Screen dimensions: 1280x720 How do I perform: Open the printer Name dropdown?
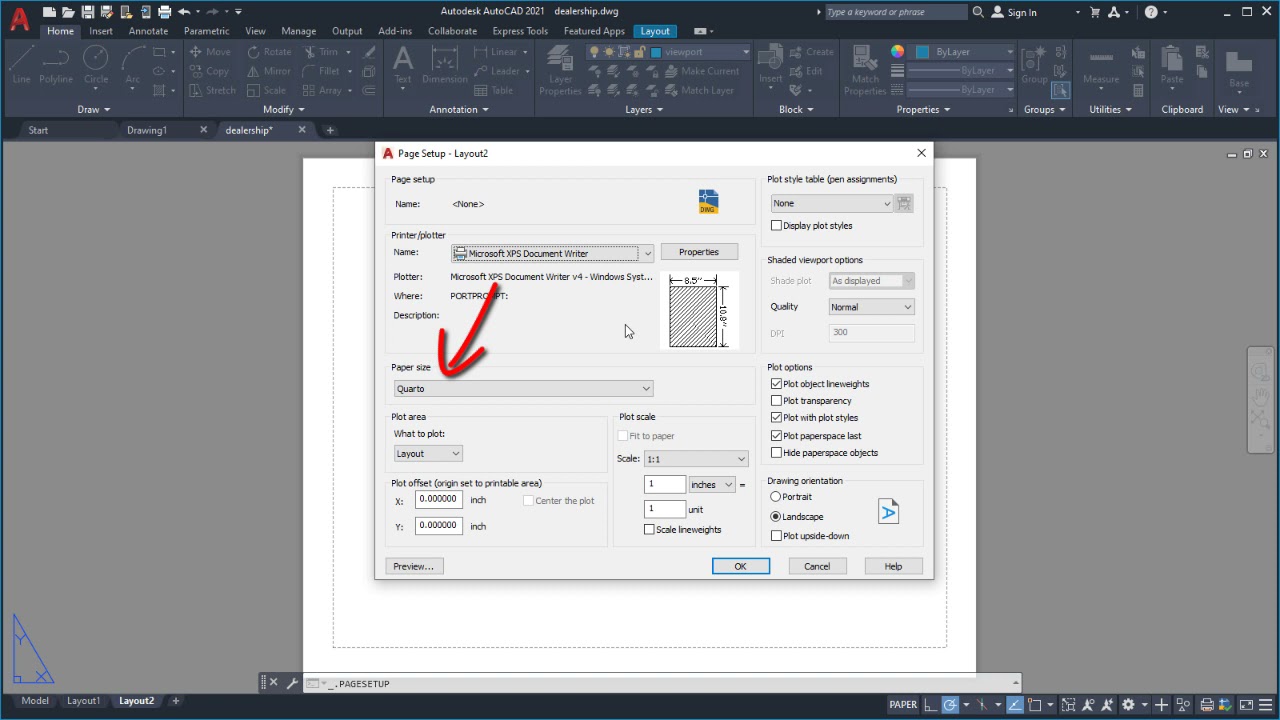click(553, 253)
